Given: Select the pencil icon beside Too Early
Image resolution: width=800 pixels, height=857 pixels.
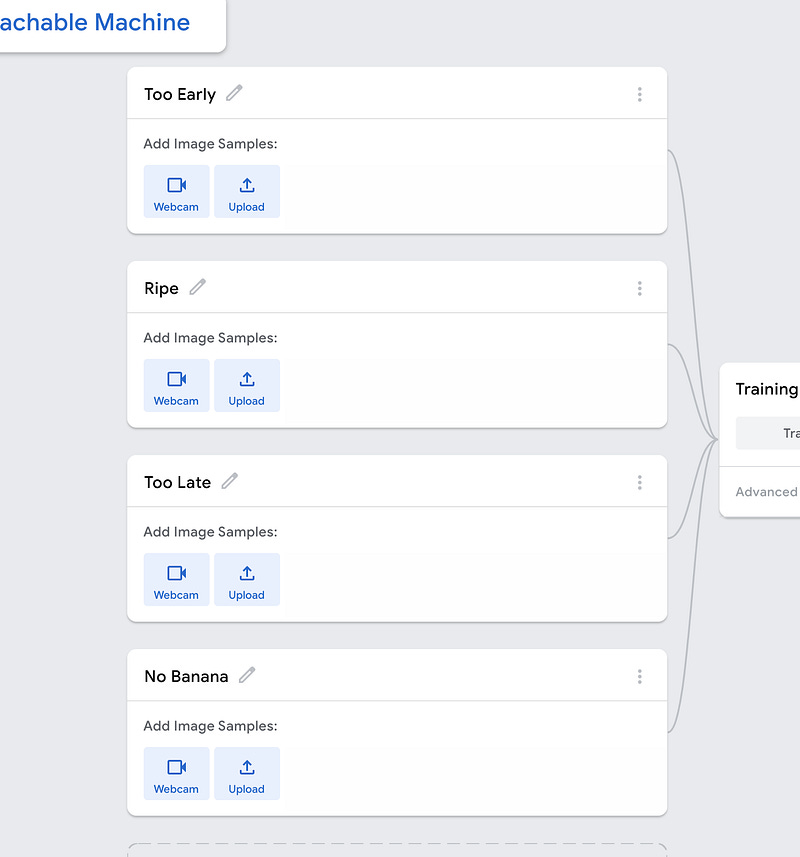Looking at the screenshot, I should pos(233,93).
